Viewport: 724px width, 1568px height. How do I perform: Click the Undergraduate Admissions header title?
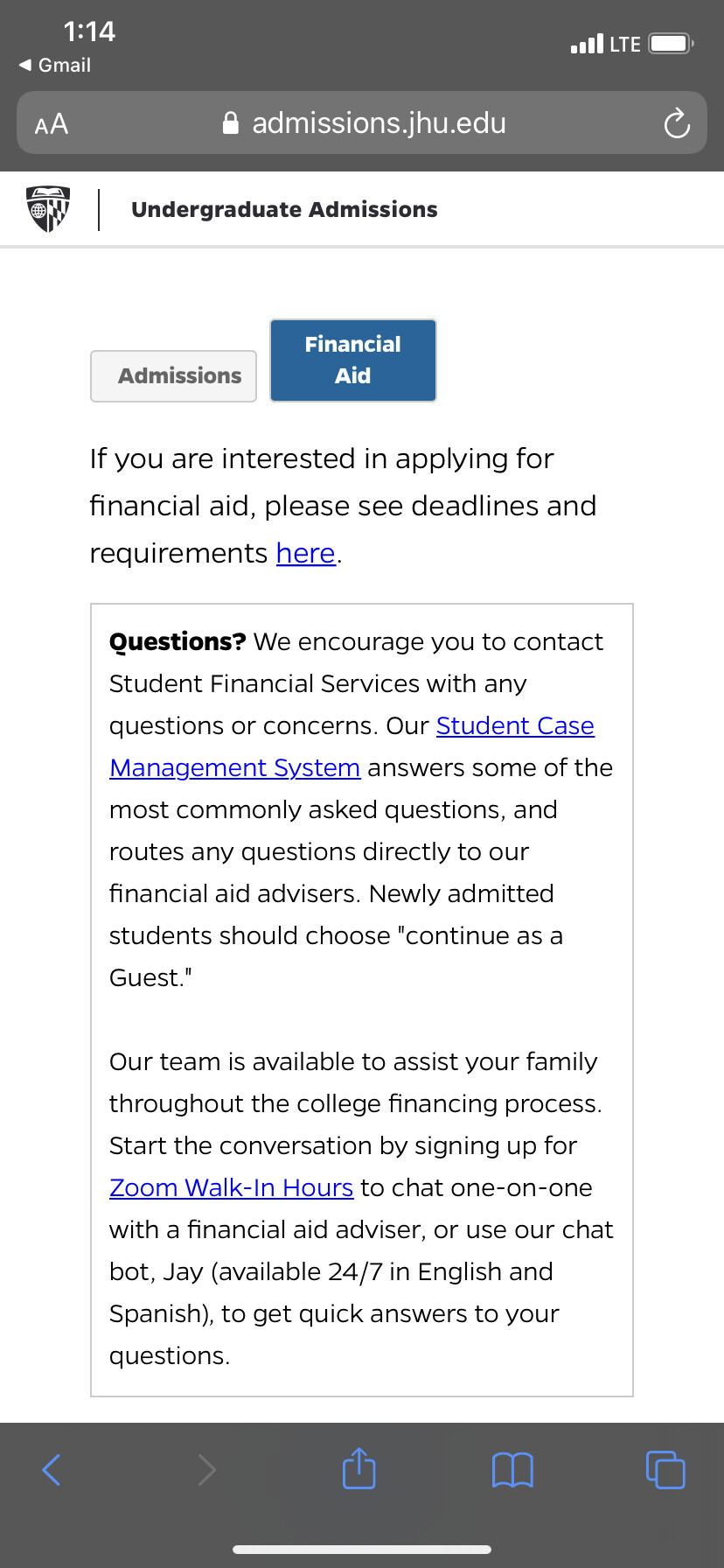tap(284, 210)
